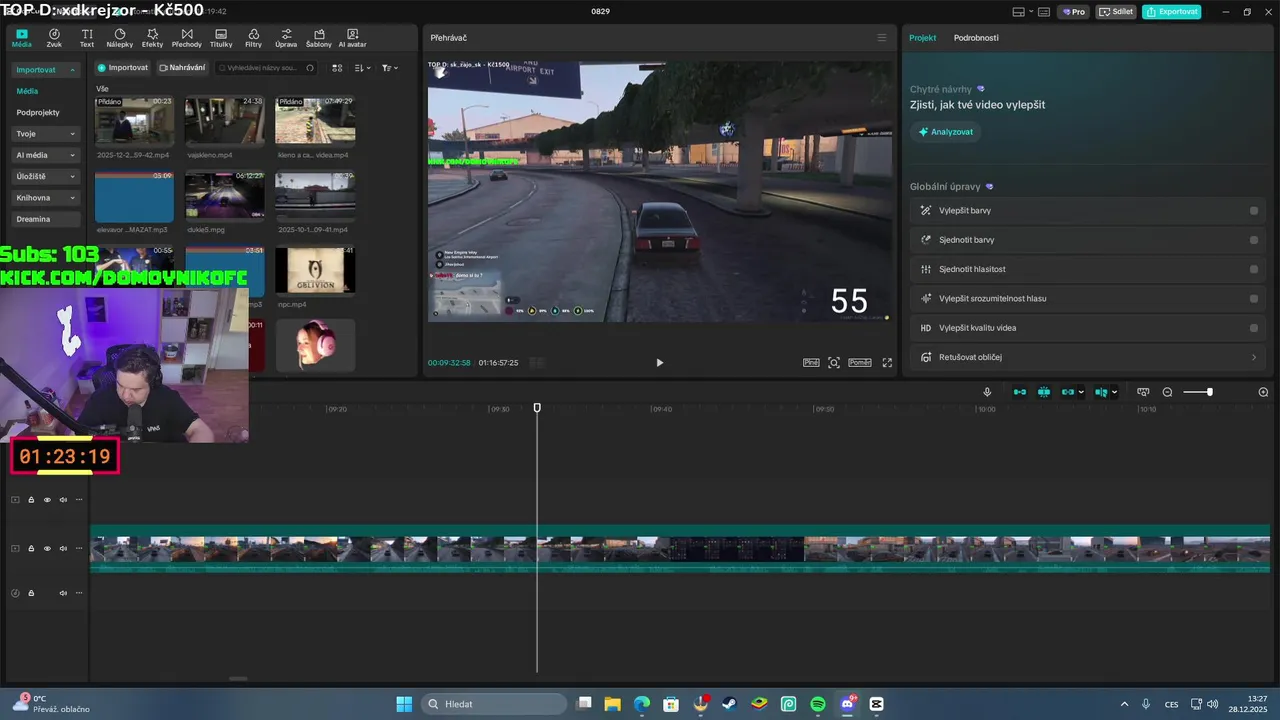Enter fullscreen preview in the player
The width and height of the screenshot is (1280, 720).
coord(887,363)
